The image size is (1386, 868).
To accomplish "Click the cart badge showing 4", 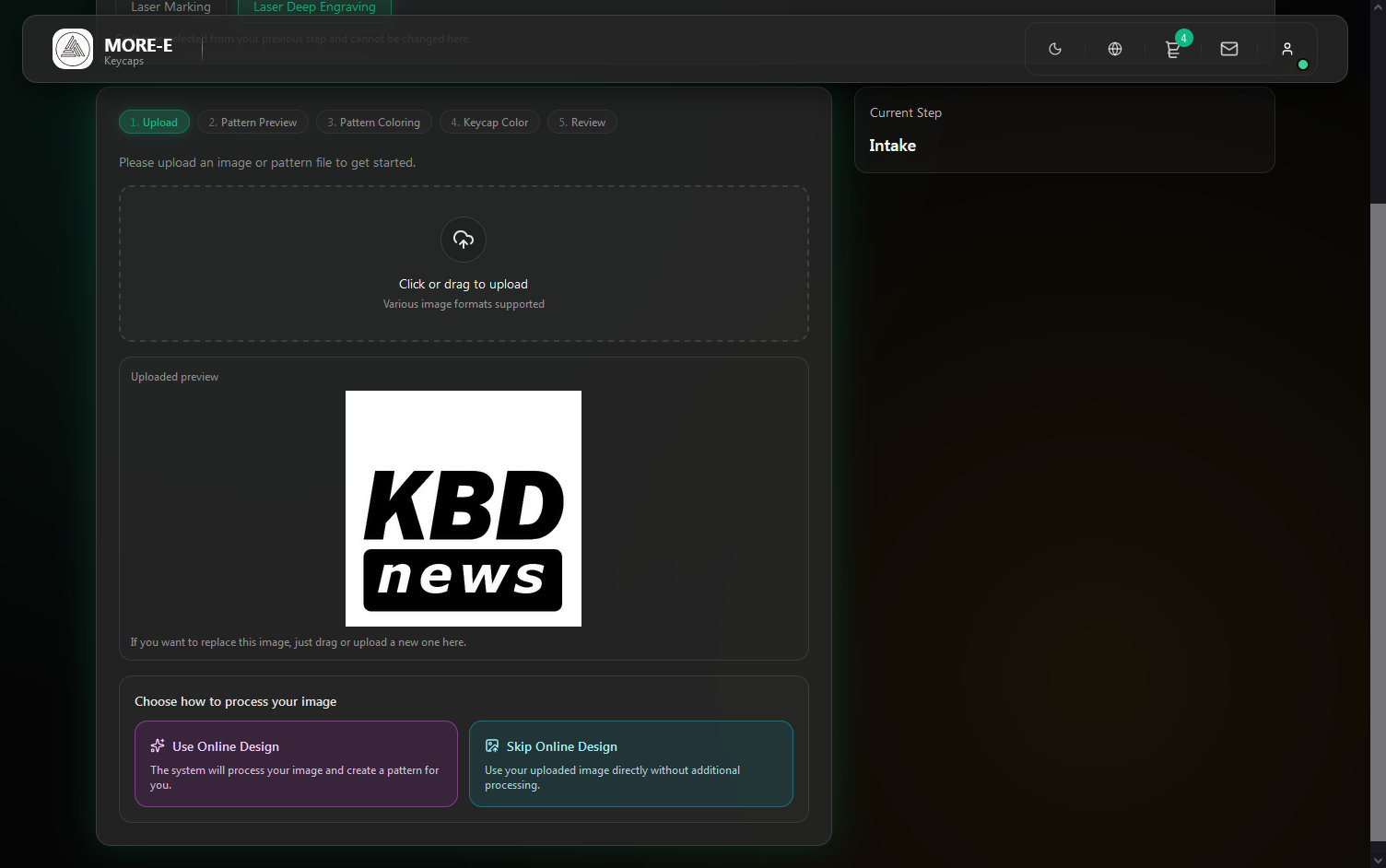I will point(1184,38).
